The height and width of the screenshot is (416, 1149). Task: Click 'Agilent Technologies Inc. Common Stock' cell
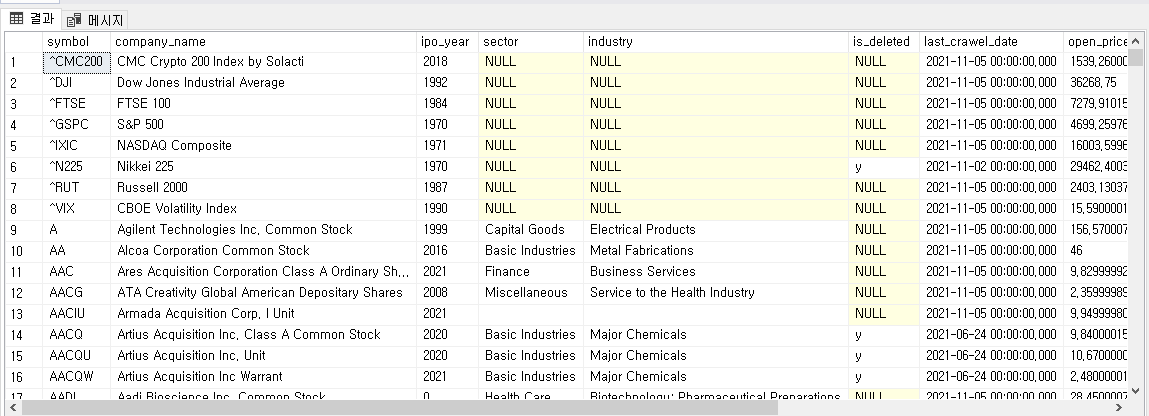pyautogui.click(x=264, y=230)
